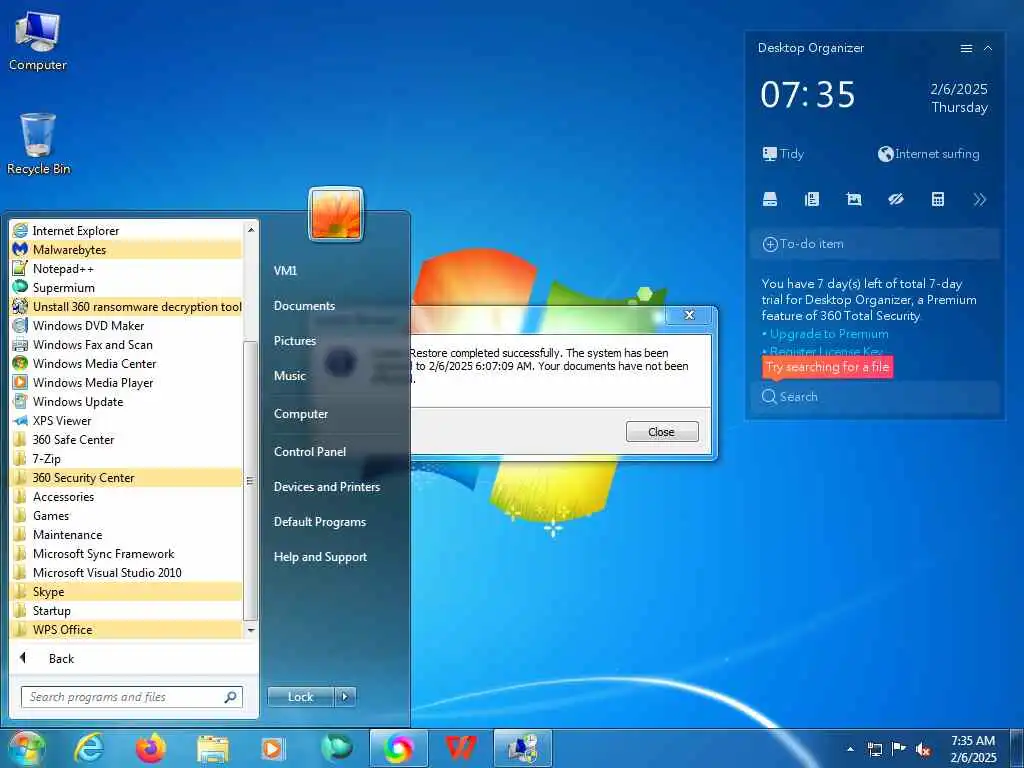Click the screenshot image icon in Desktop Organizer

coord(854,200)
